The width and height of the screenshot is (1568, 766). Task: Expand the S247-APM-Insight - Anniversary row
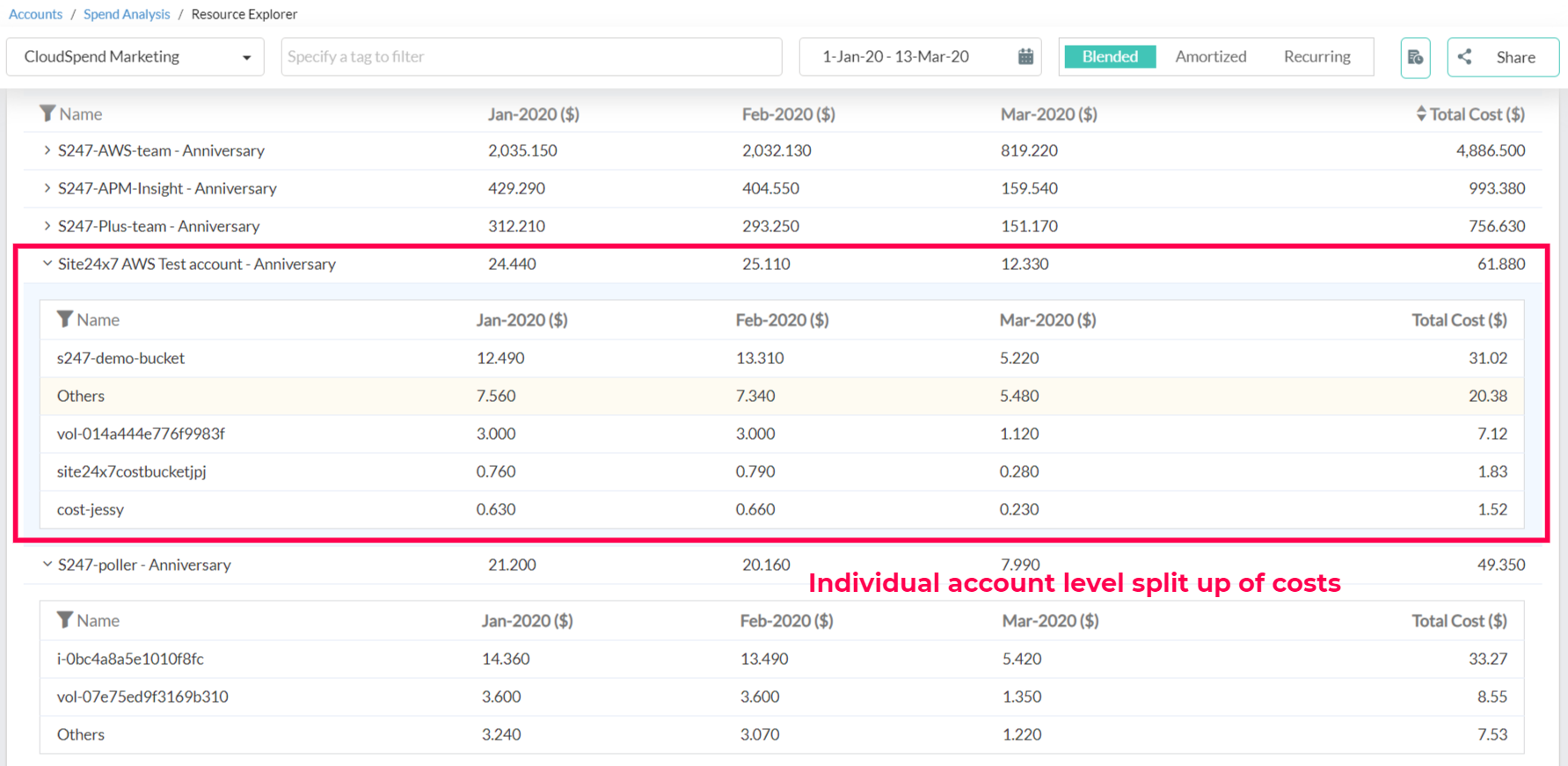tap(47, 188)
